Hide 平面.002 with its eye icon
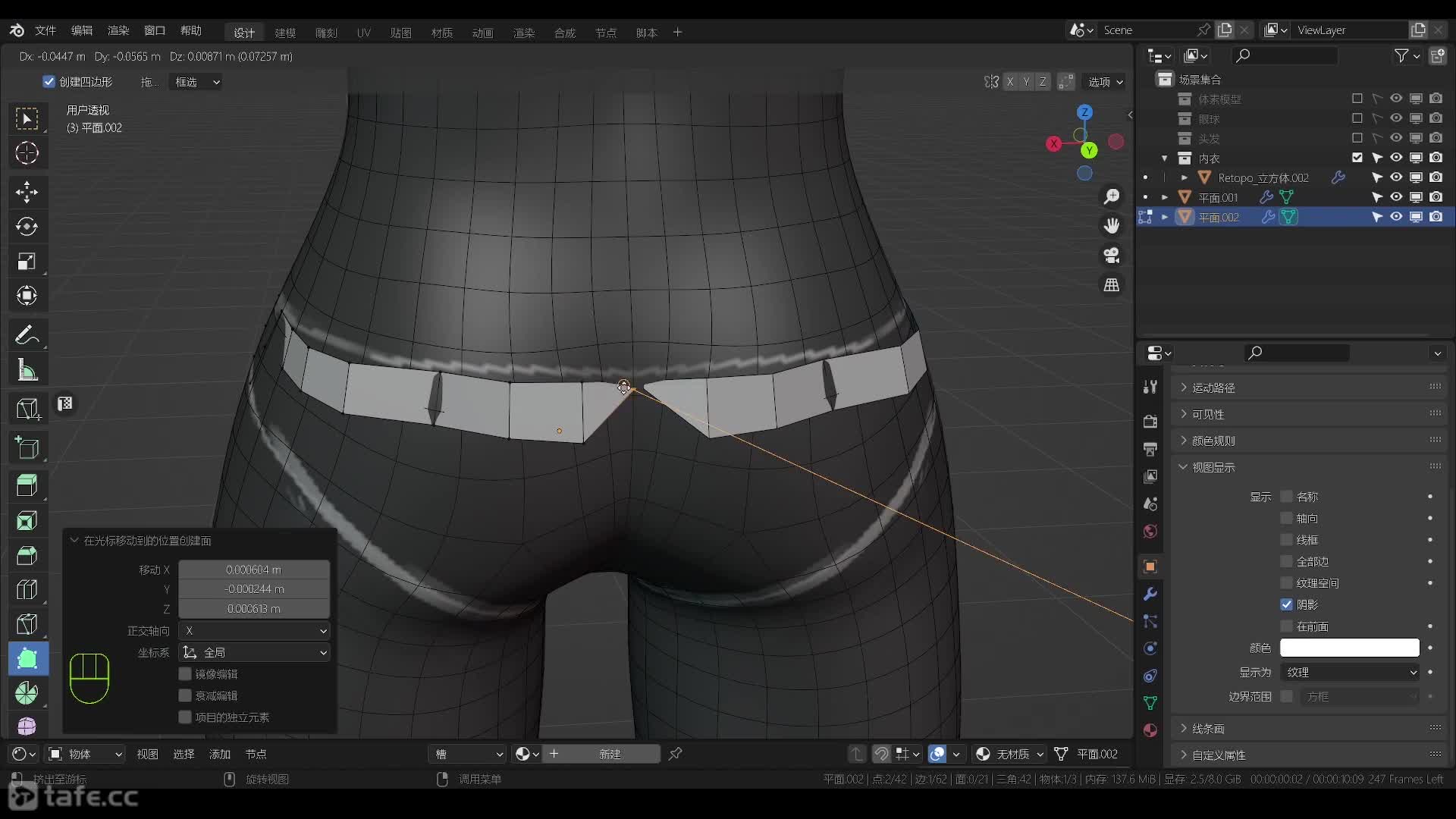This screenshot has width=1456, height=819. pos(1396,217)
